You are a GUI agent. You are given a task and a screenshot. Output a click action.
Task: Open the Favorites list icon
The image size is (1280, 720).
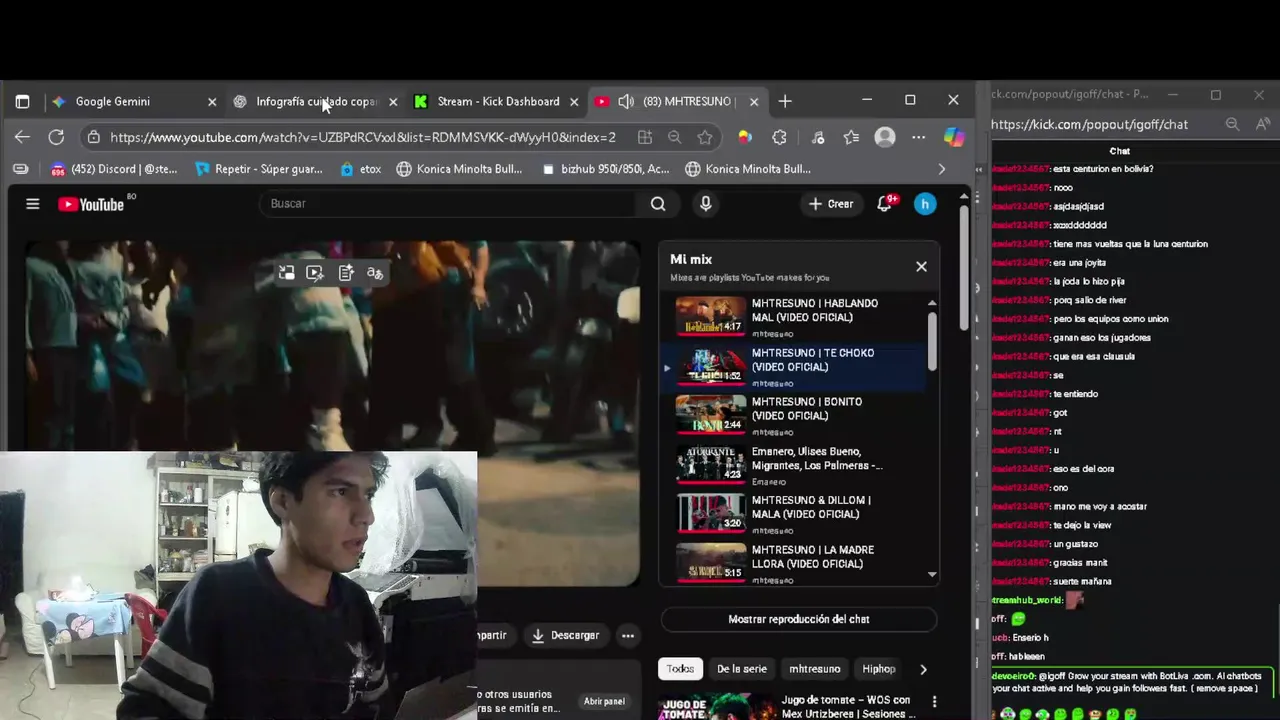(x=851, y=137)
